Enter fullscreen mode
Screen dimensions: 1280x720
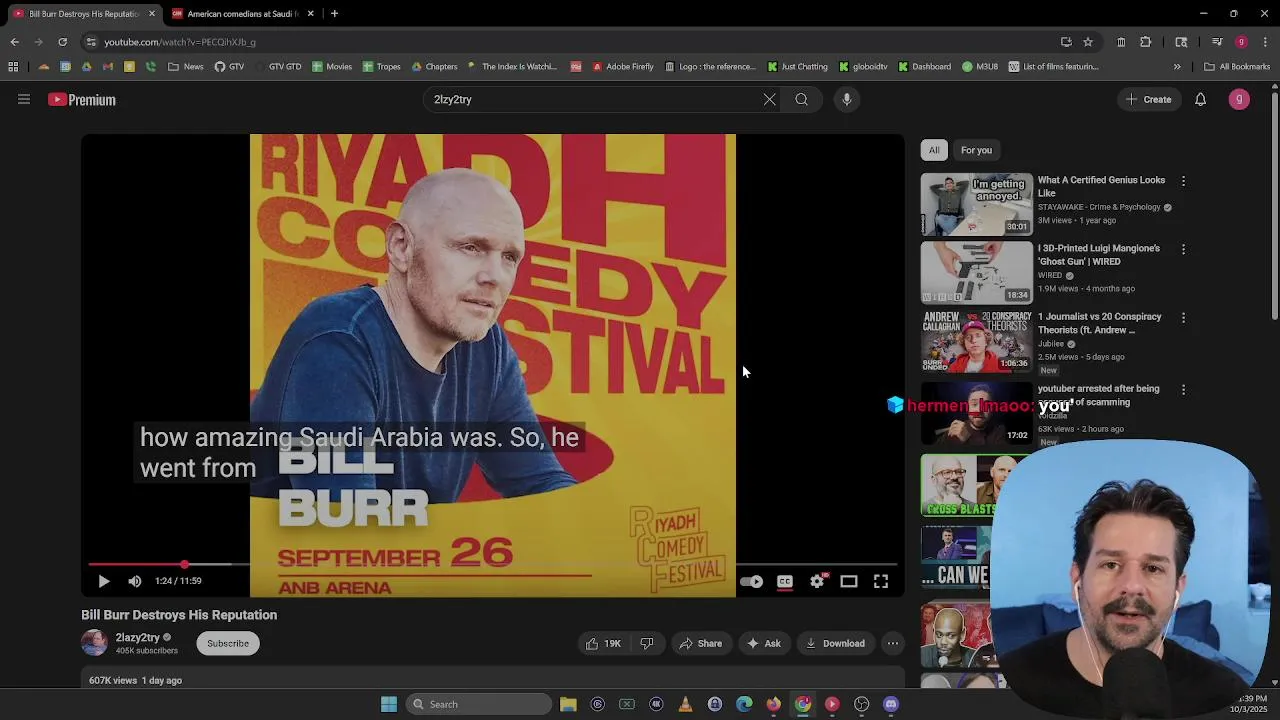[881, 581]
